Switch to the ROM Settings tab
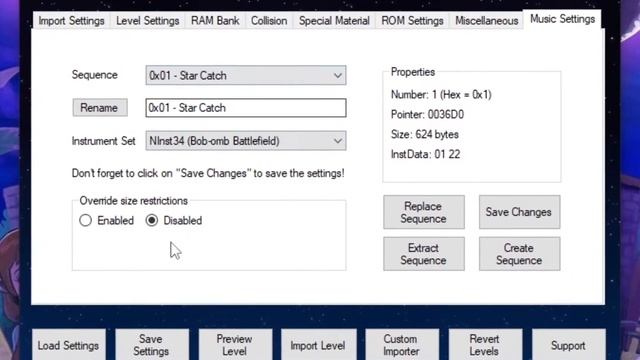The width and height of the screenshot is (640, 360). click(x=412, y=21)
